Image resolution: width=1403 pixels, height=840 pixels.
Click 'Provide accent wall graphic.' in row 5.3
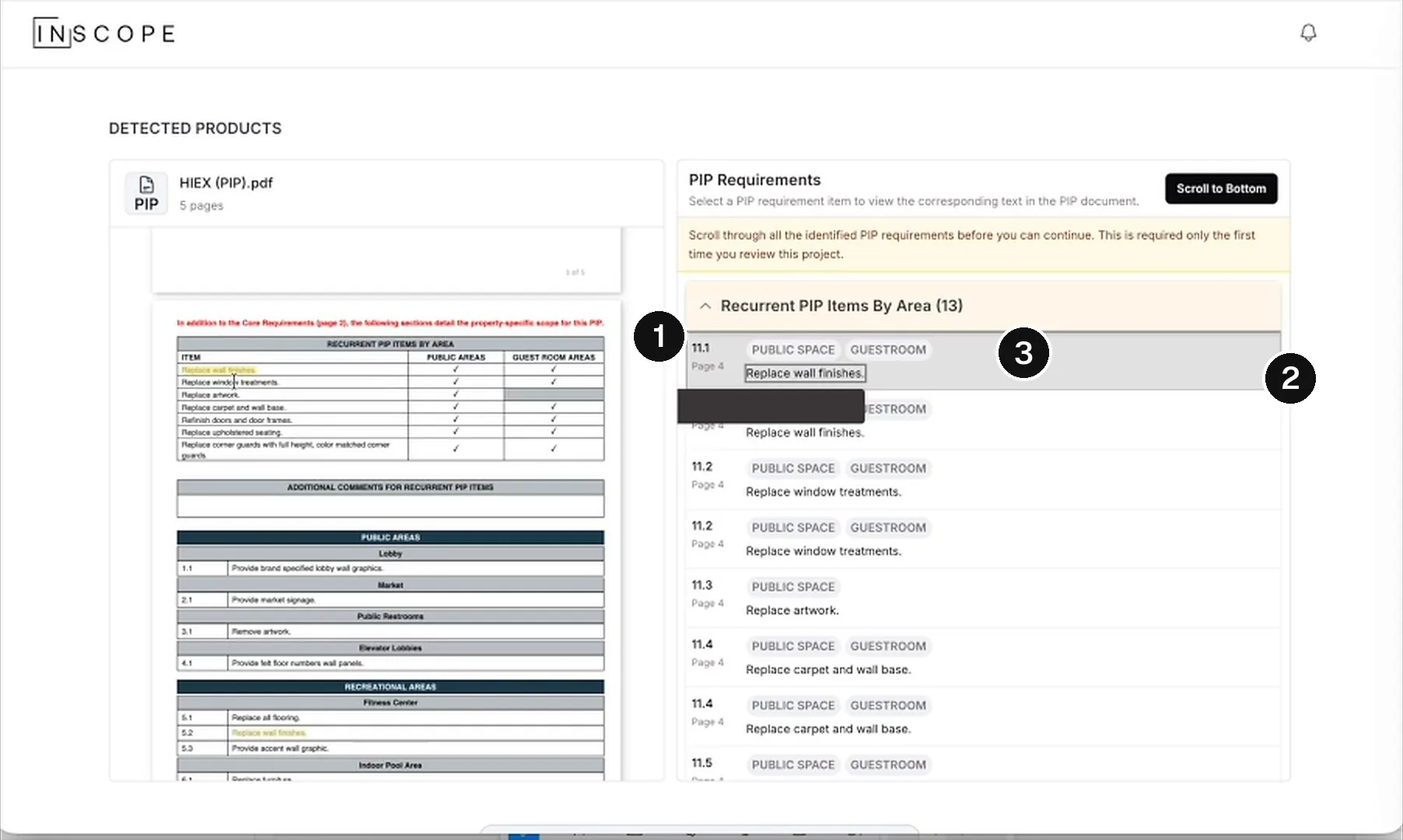[x=280, y=749]
